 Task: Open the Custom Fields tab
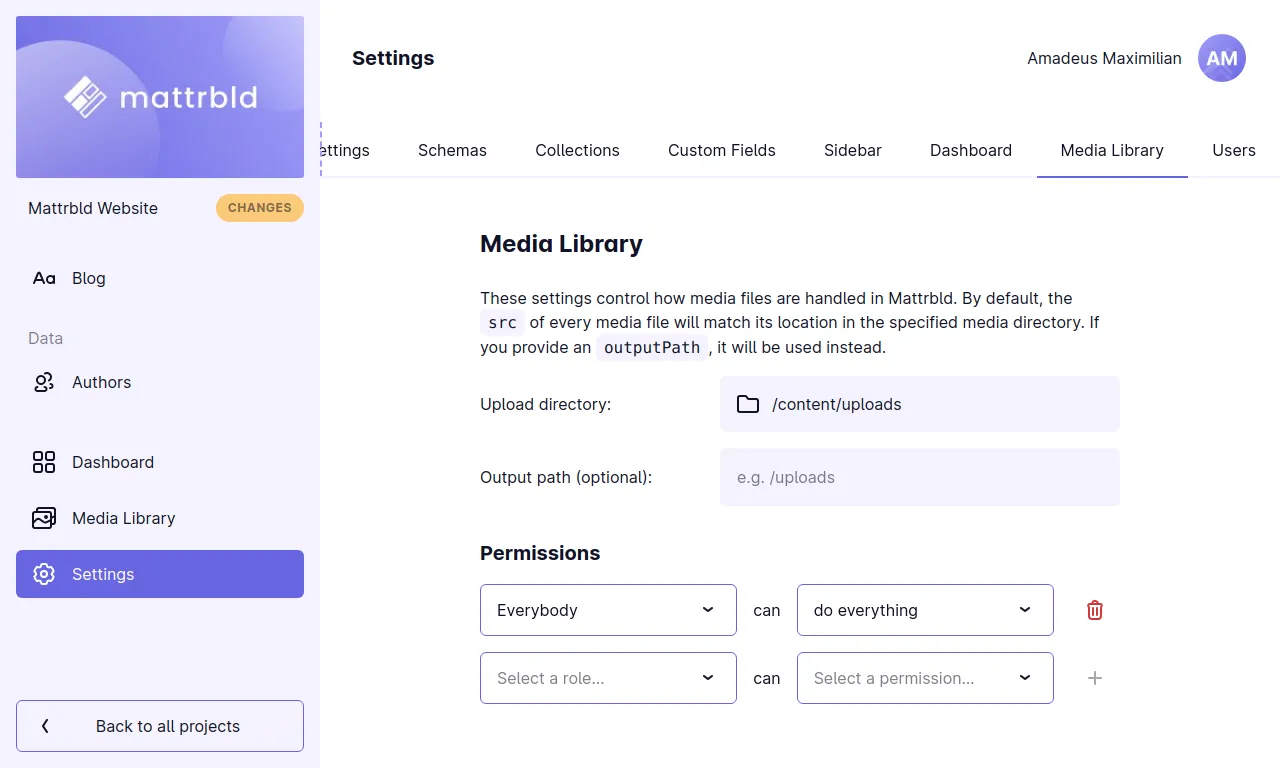point(721,150)
